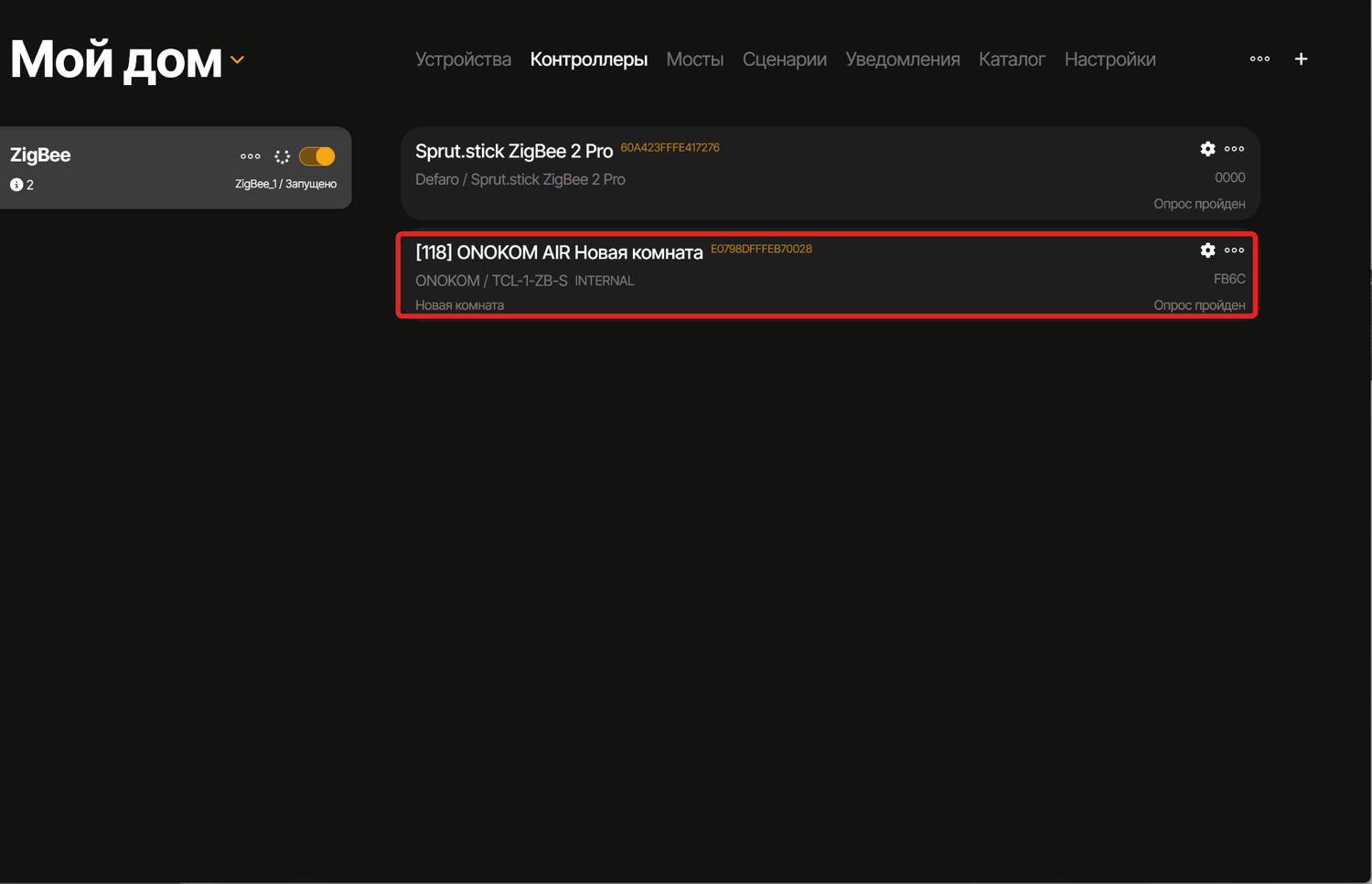
Task: Open the Каталог section
Action: 1012,59
